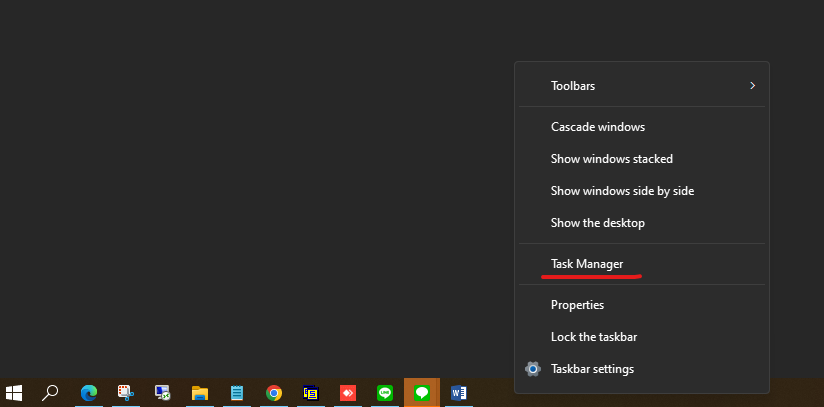Open Task Manager from the context menu
This screenshot has width=824, height=407.
coord(587,264)
